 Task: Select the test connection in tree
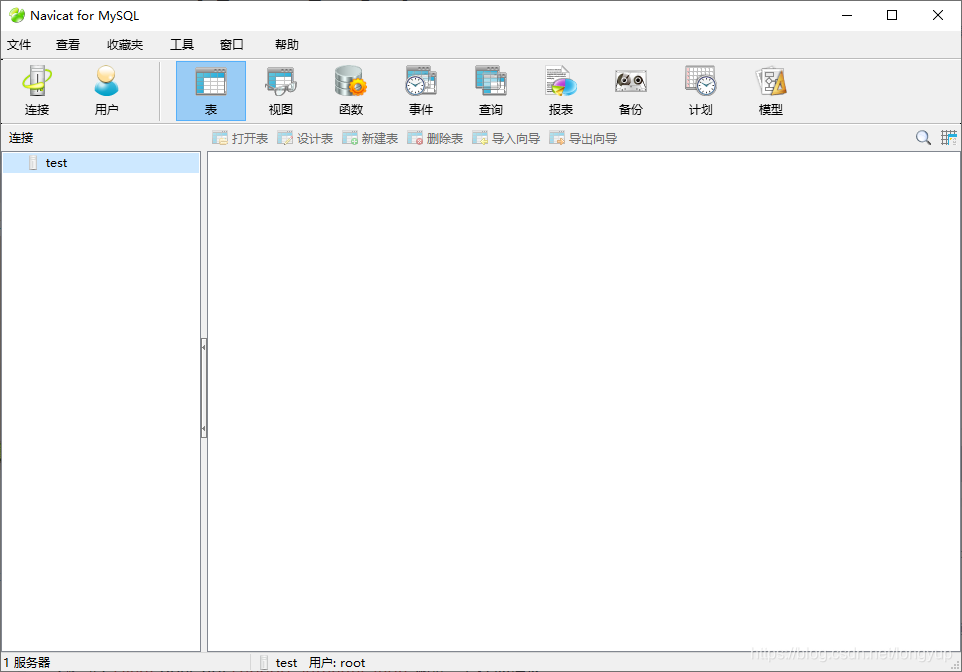101,163
